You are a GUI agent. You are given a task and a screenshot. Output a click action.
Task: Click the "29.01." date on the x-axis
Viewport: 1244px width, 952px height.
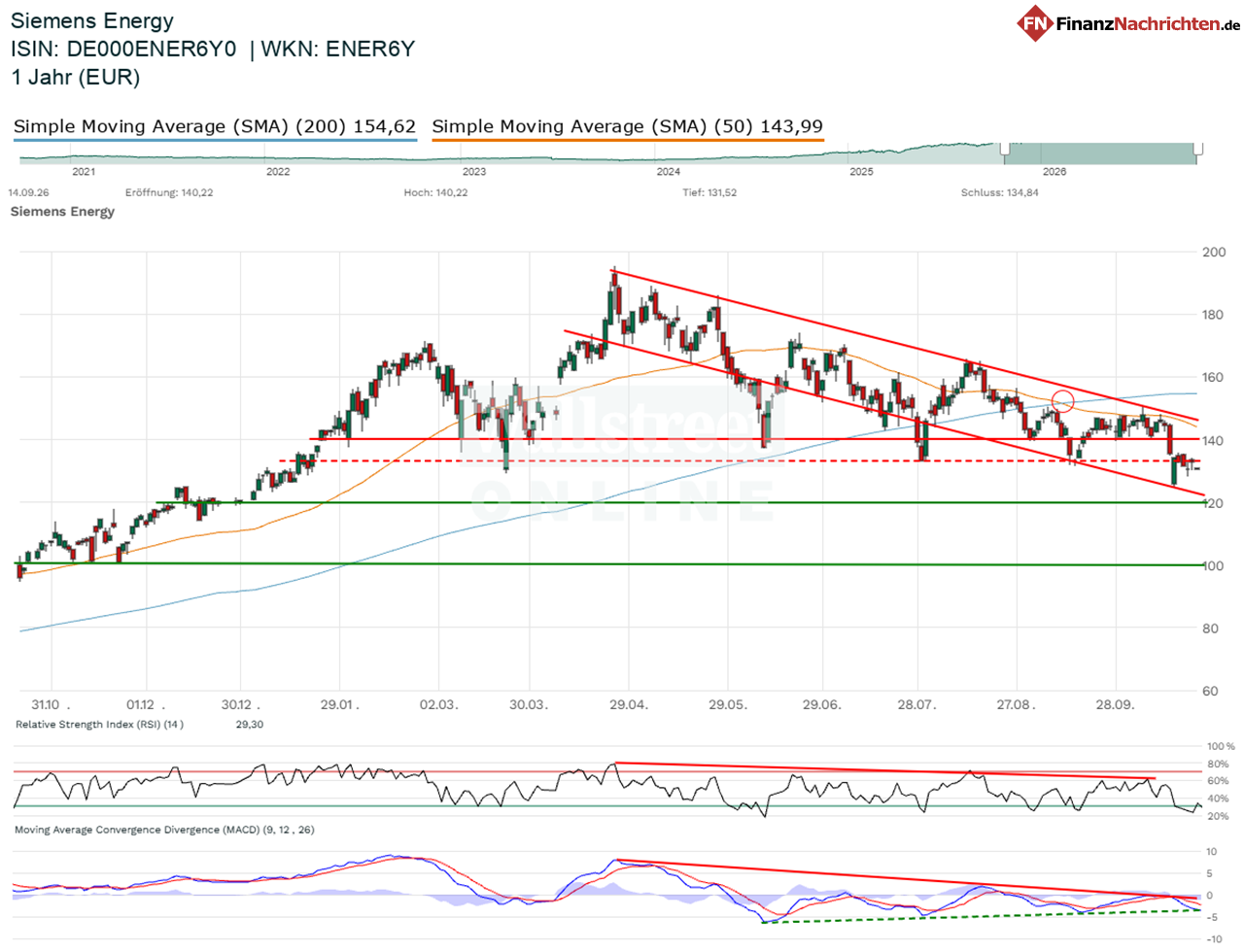coord(340,704)
